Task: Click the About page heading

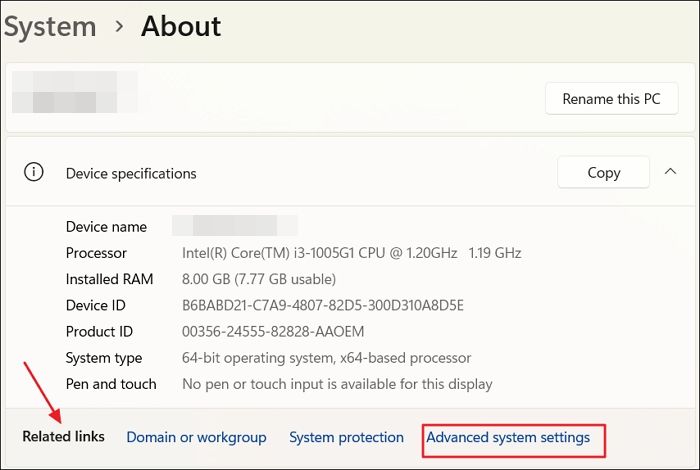Action: coord(181,27)
